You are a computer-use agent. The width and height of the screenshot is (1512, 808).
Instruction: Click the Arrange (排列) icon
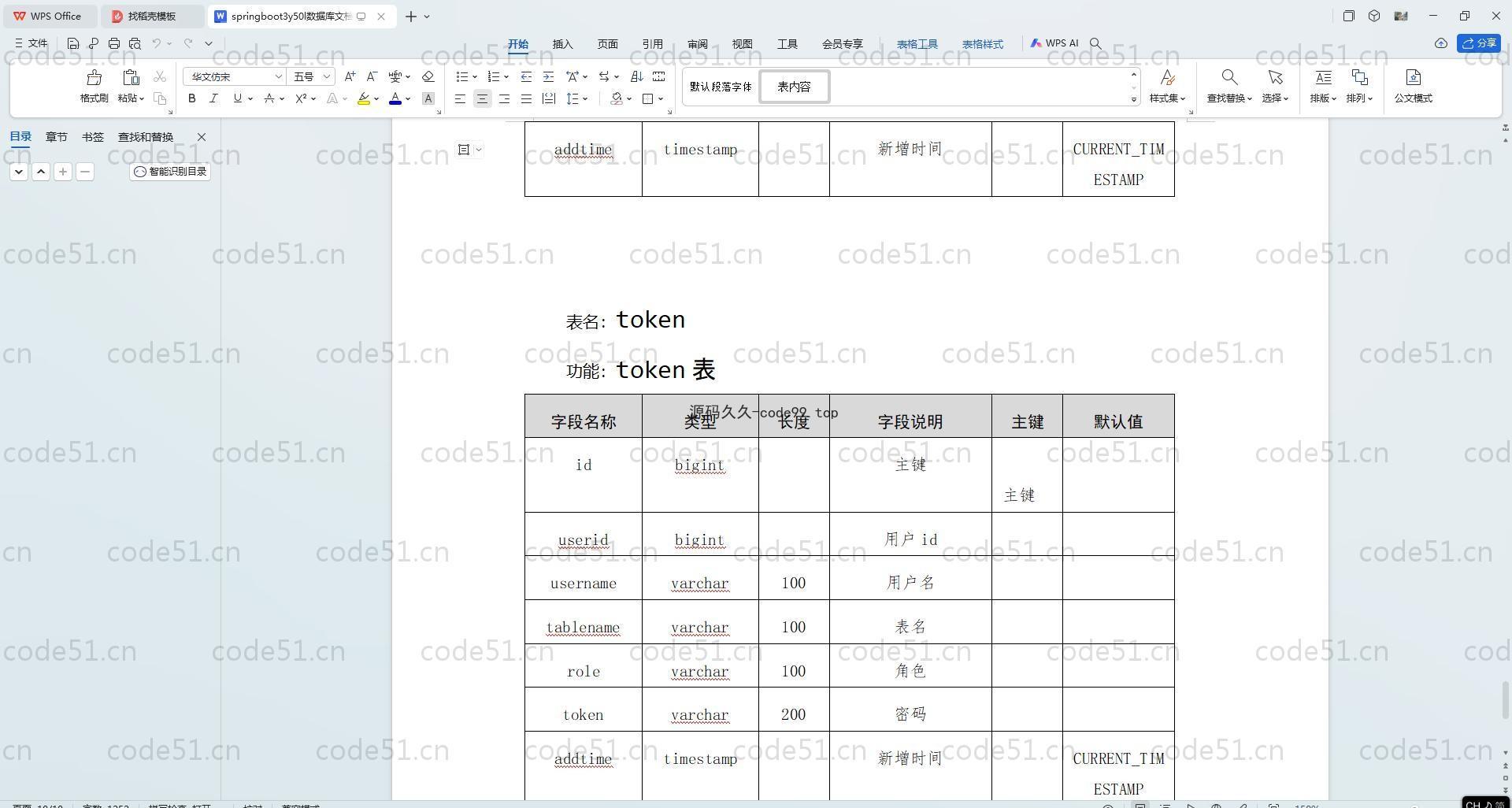click(1359, 77)
